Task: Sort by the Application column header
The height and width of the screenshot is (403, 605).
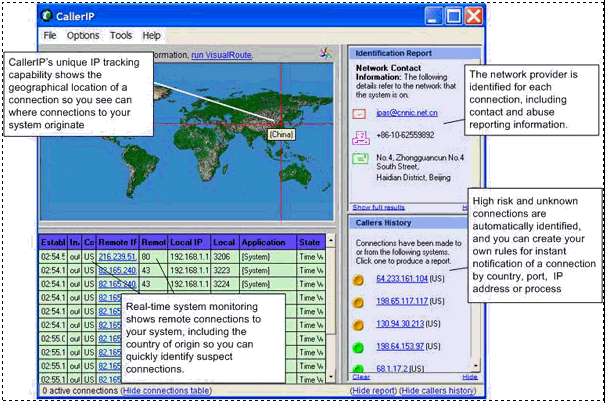Action: (x=268, y=242)
